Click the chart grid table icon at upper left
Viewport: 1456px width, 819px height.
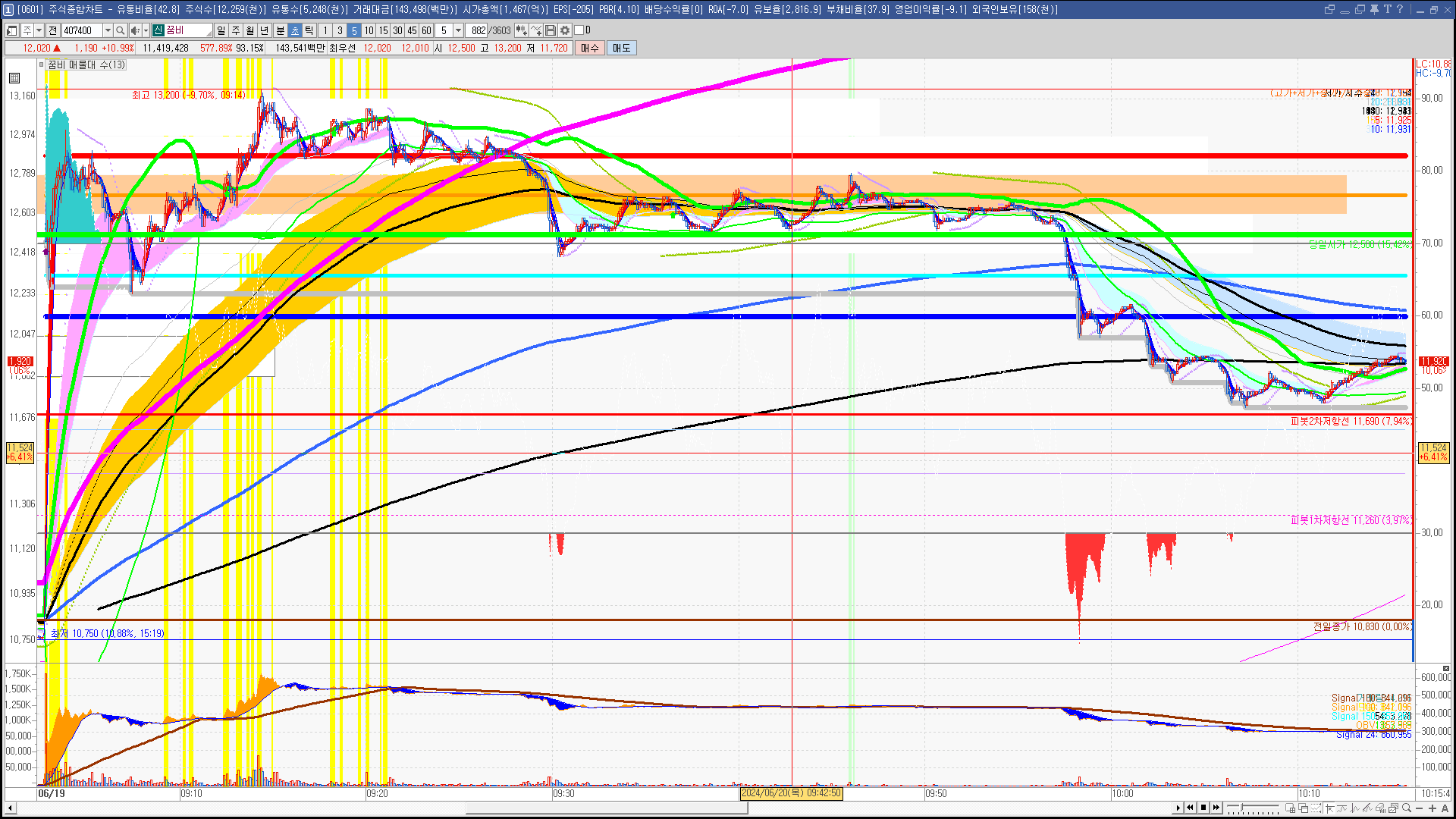pos(14,77)
